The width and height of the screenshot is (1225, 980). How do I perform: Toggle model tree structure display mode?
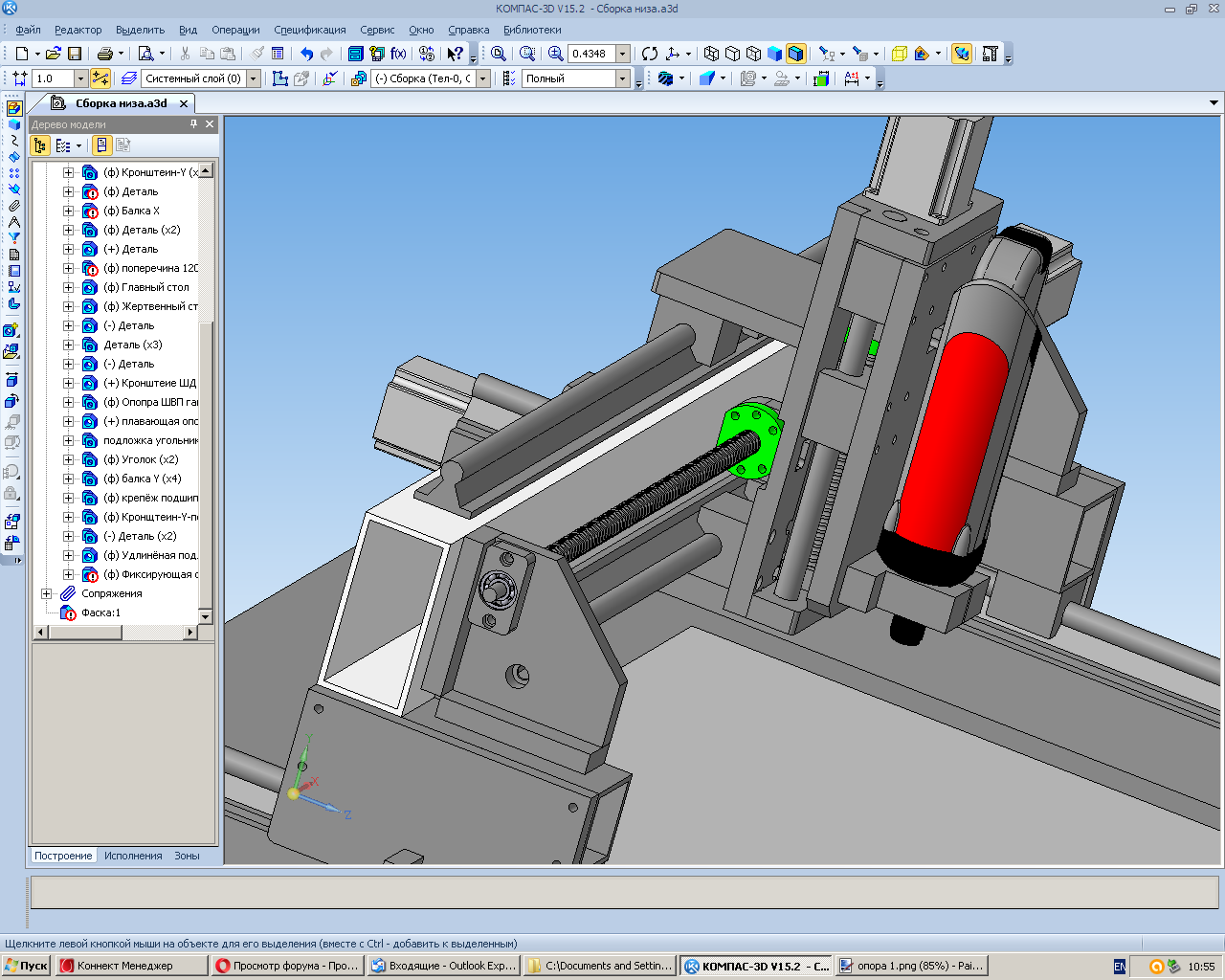coord(40,145)
